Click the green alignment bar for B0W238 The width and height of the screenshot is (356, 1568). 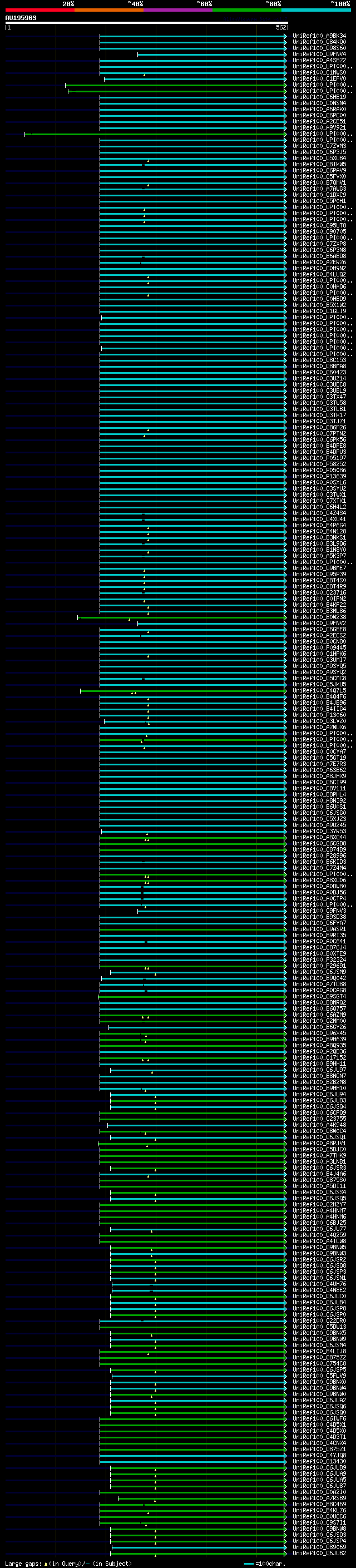pos(181,617)
